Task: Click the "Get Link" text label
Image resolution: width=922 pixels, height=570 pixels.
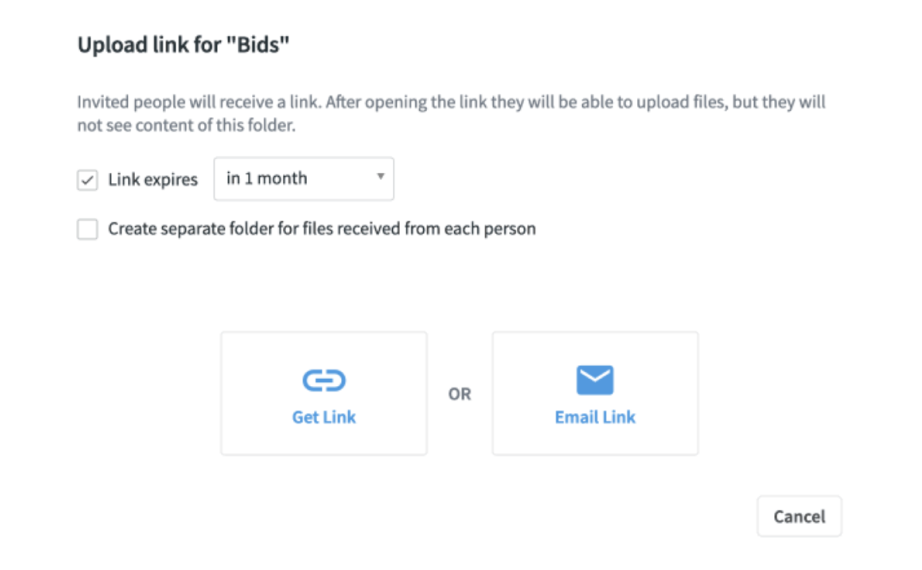Action: 323,417
